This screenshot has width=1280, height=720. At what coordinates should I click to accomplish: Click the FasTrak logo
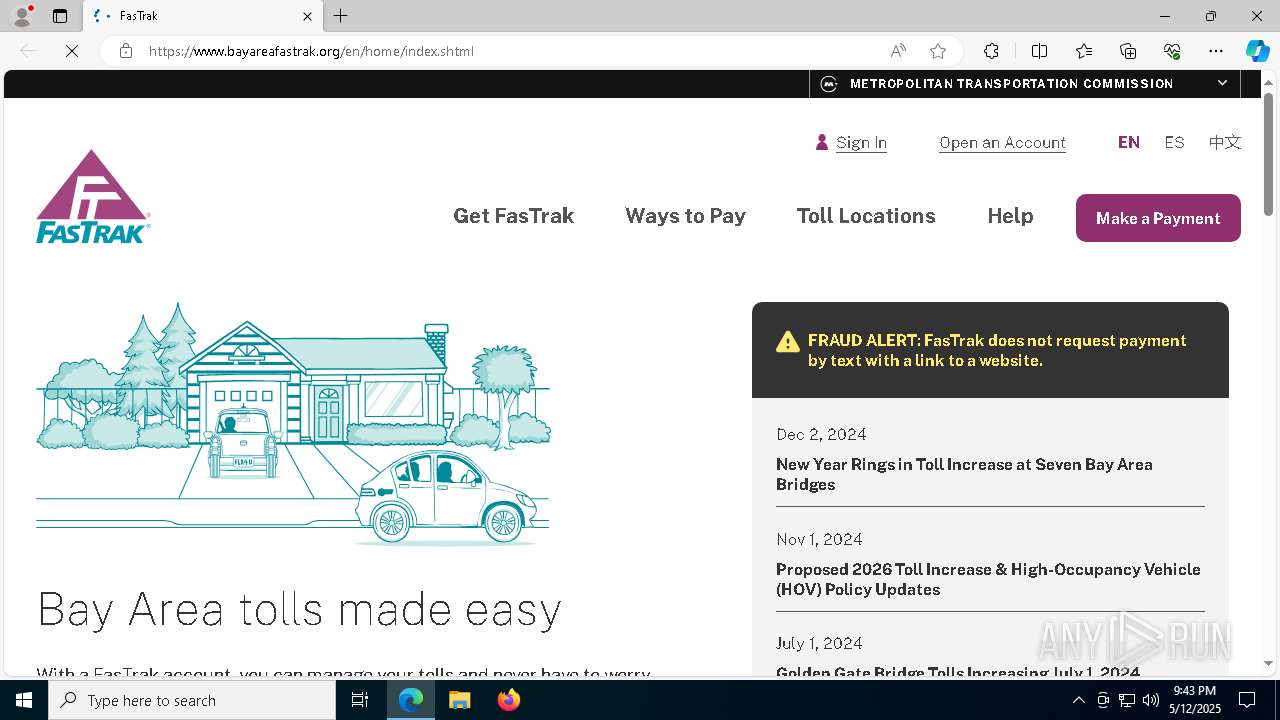93,197
